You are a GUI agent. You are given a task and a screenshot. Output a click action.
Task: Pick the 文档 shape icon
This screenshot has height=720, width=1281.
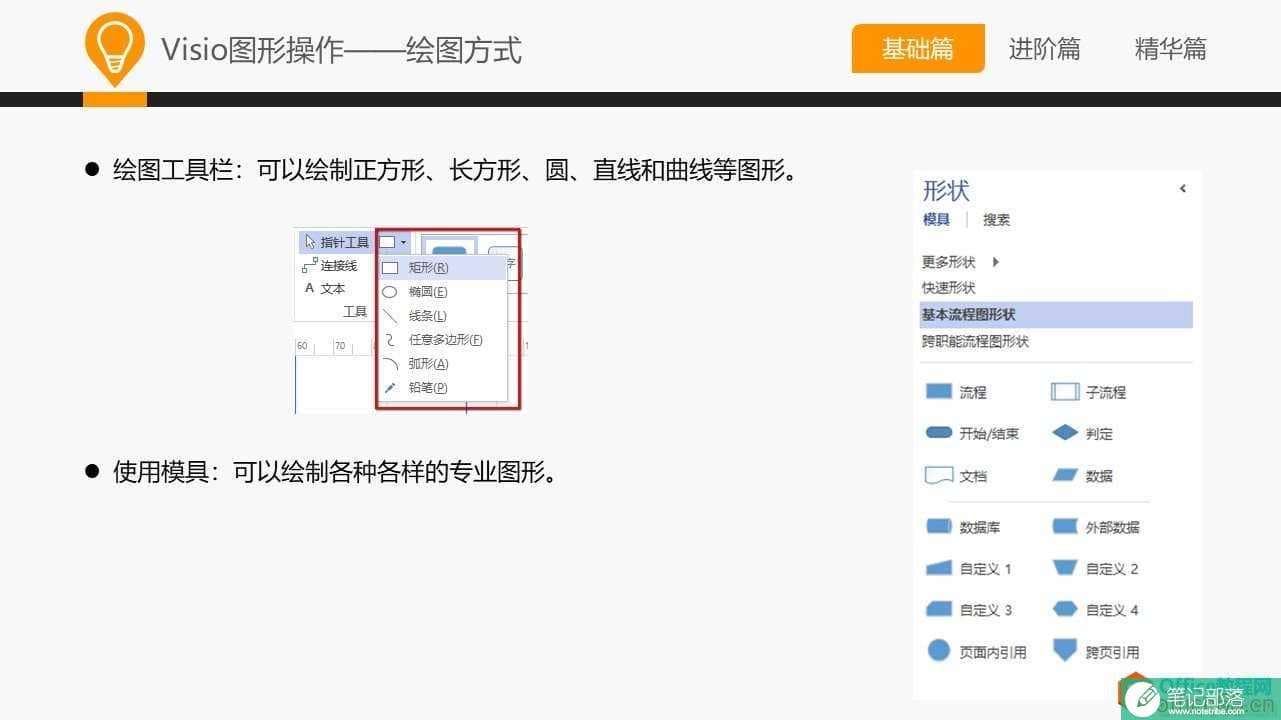(939, 475)
